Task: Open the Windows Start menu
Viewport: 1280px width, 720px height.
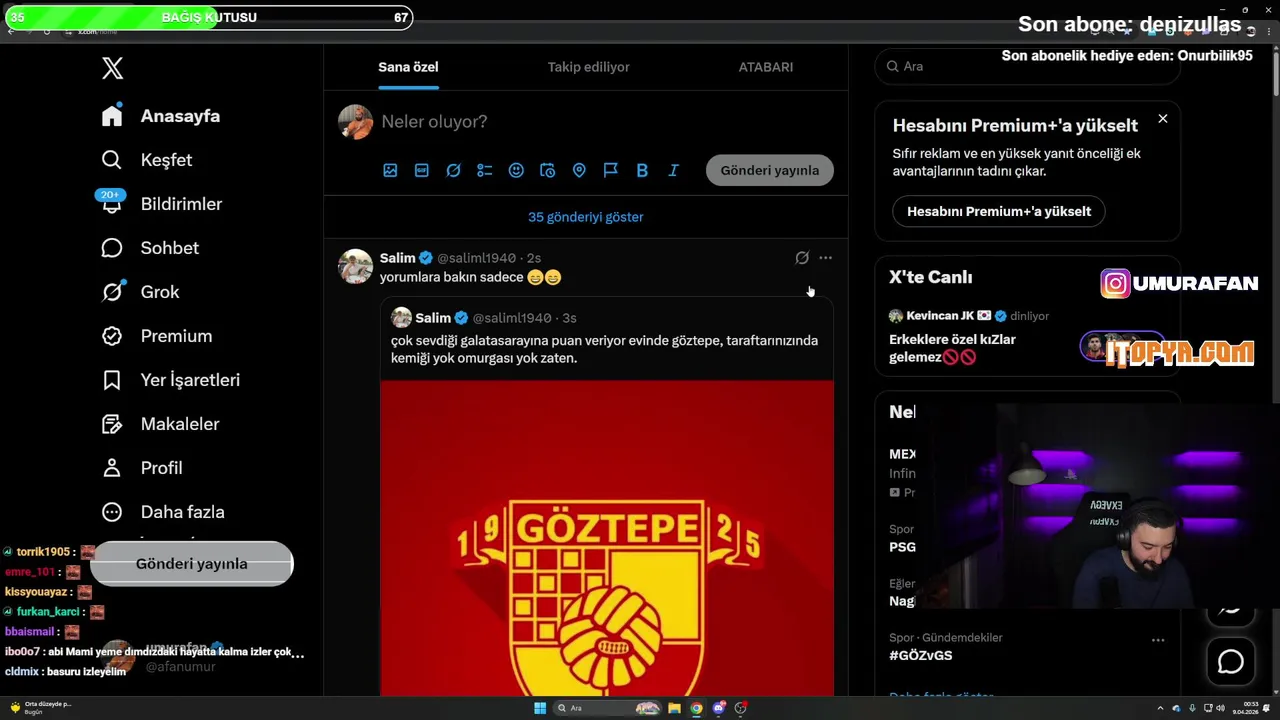Action: (x=540, y=708)
